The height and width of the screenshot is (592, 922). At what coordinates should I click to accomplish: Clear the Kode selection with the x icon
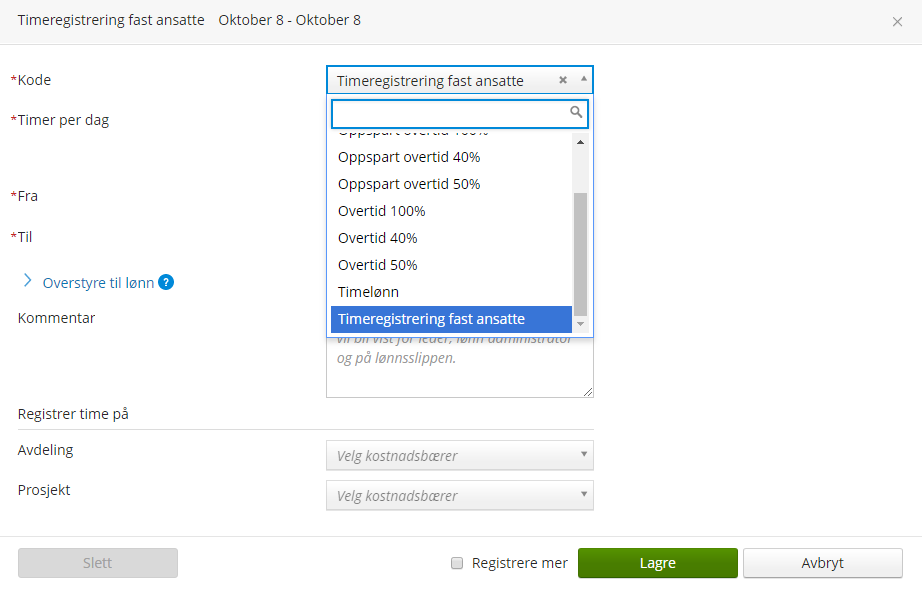[563, 80]
